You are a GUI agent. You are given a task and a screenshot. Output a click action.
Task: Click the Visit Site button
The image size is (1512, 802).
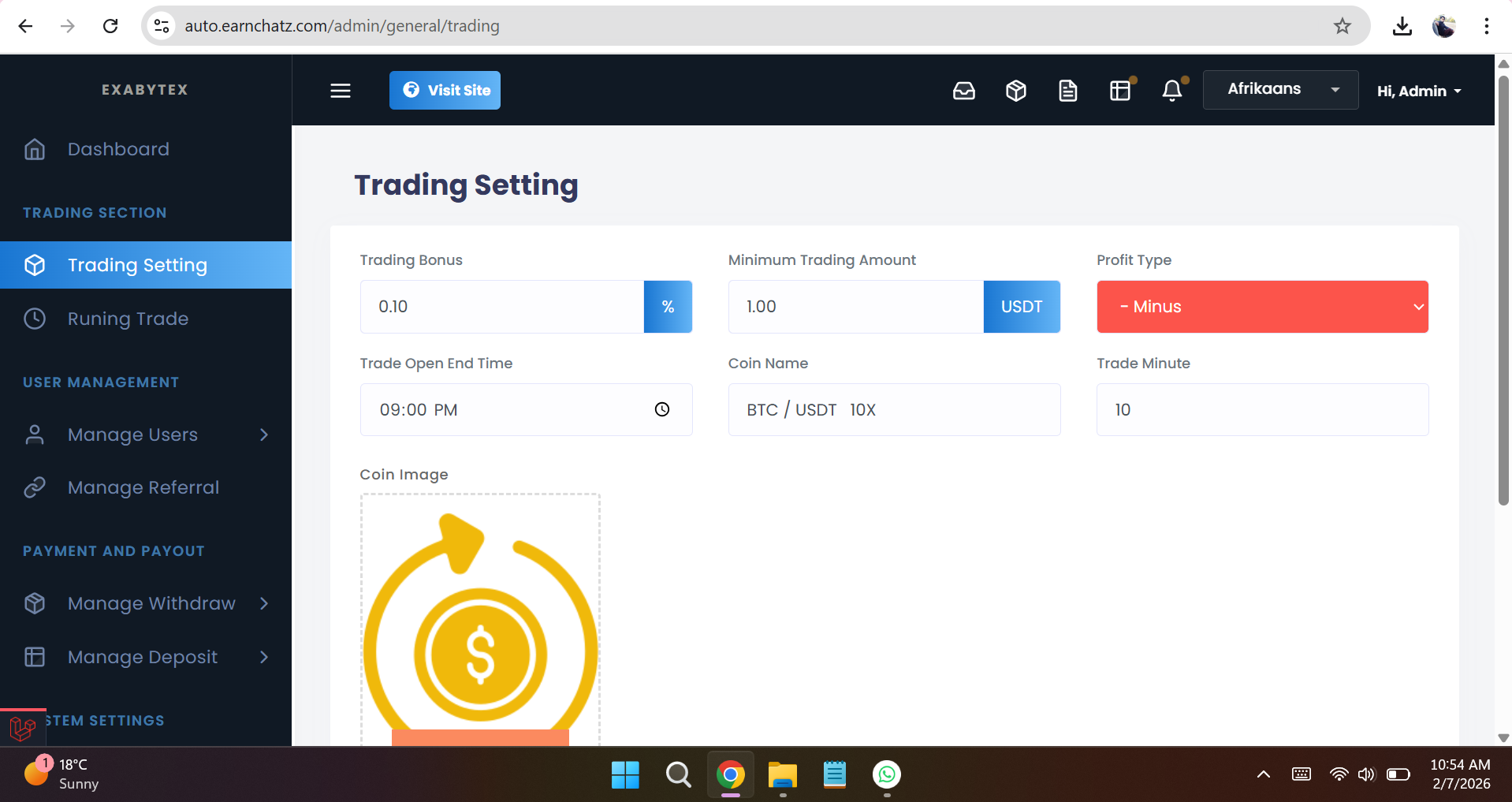445,91
